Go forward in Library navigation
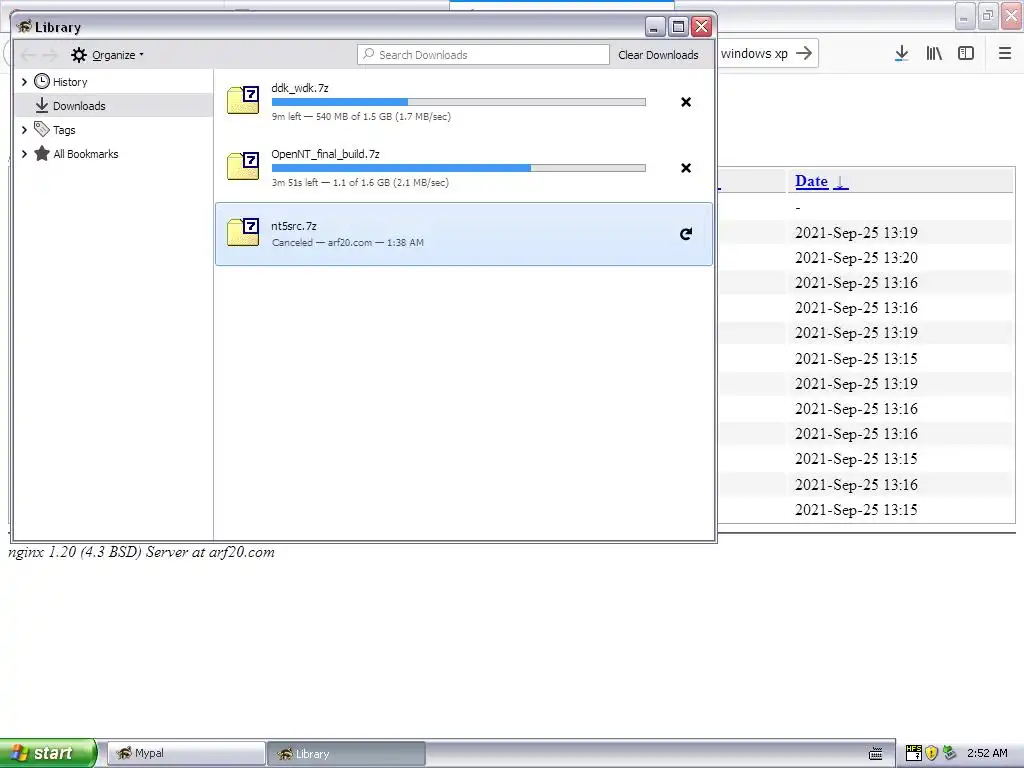 click(x=50, y=55)
